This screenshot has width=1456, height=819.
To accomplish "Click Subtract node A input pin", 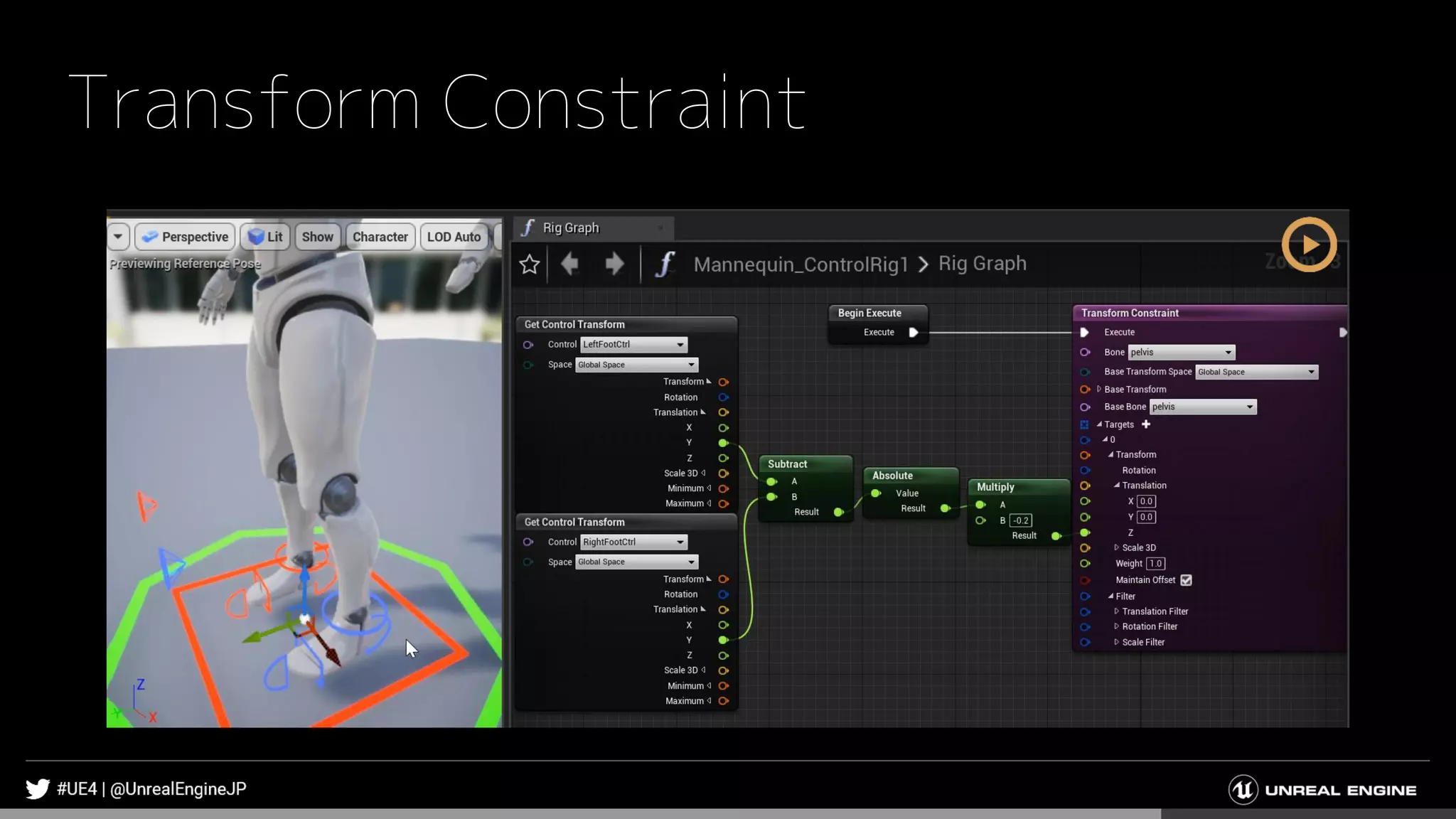I will (x=771, y=481).
